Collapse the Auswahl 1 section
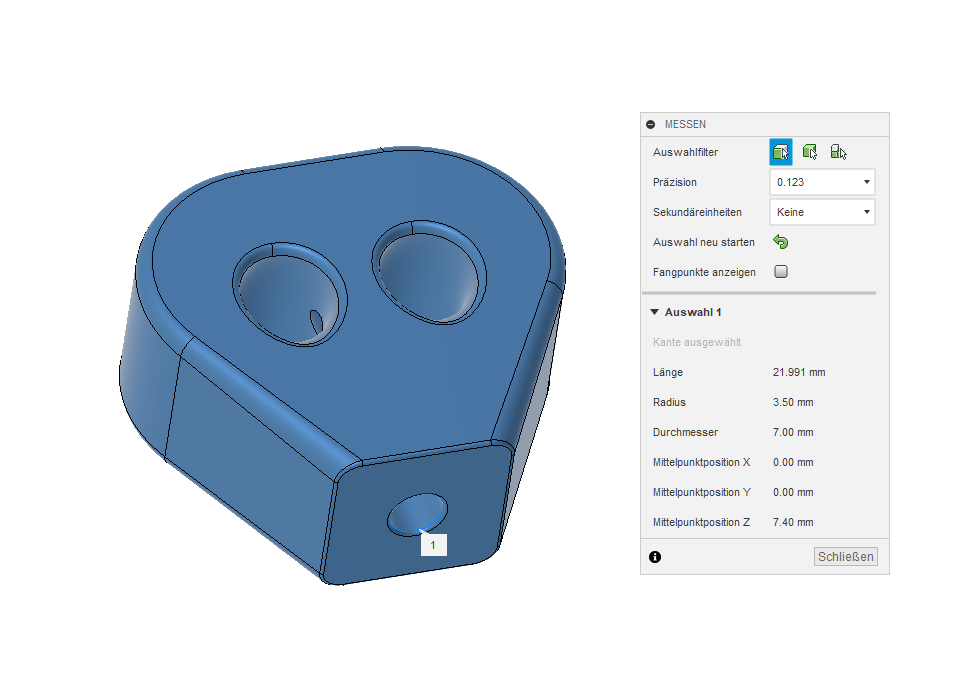 (654, 312)
